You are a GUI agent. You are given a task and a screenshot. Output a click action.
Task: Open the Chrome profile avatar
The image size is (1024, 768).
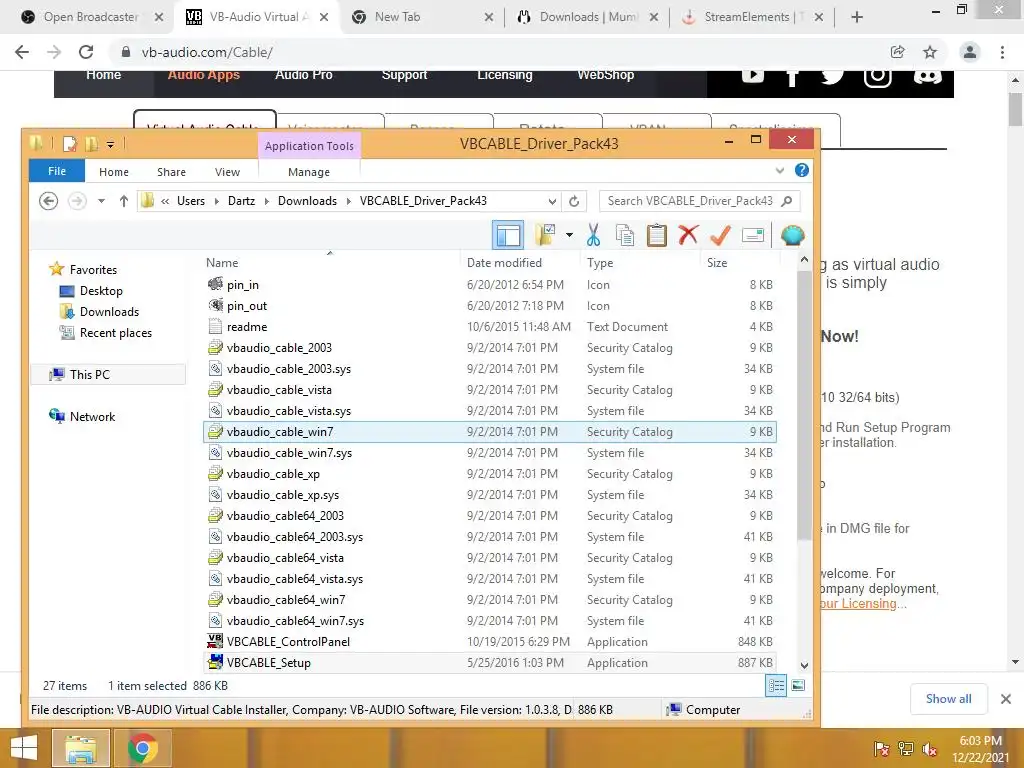(x=970, y=52)
